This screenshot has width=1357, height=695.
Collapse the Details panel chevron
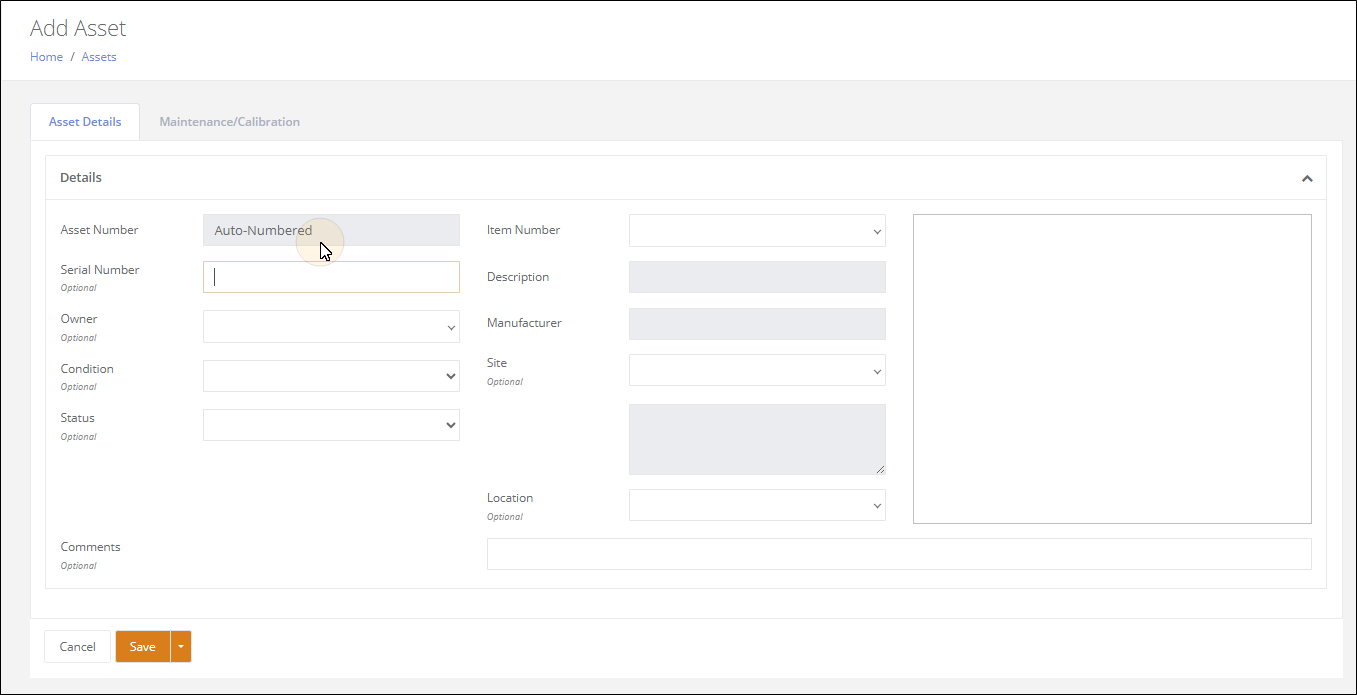pyautogui.click(x=1306, y=178)
